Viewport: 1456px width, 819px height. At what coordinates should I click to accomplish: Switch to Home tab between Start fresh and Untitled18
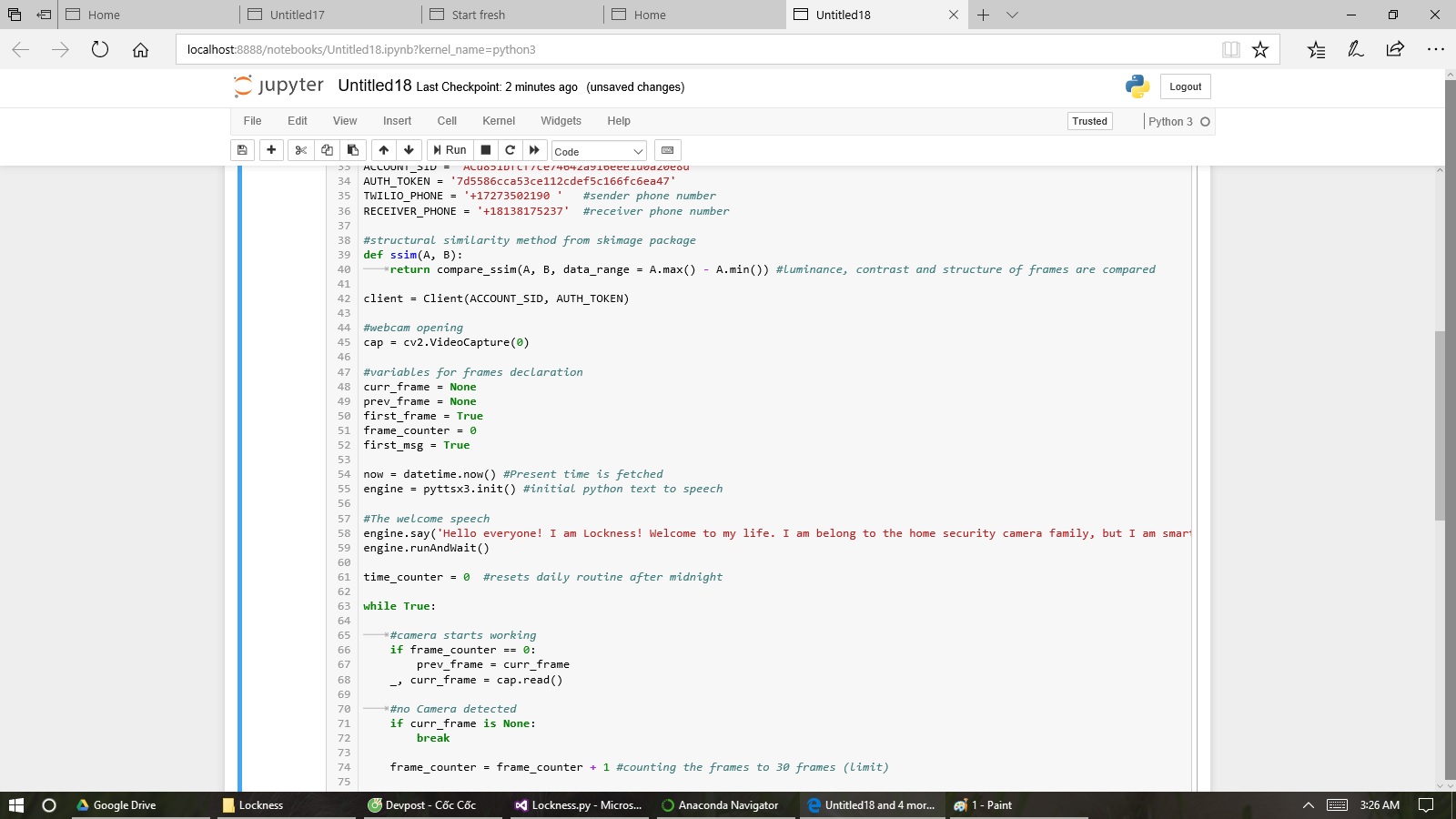pyautogui.click(x=695, y=15)
